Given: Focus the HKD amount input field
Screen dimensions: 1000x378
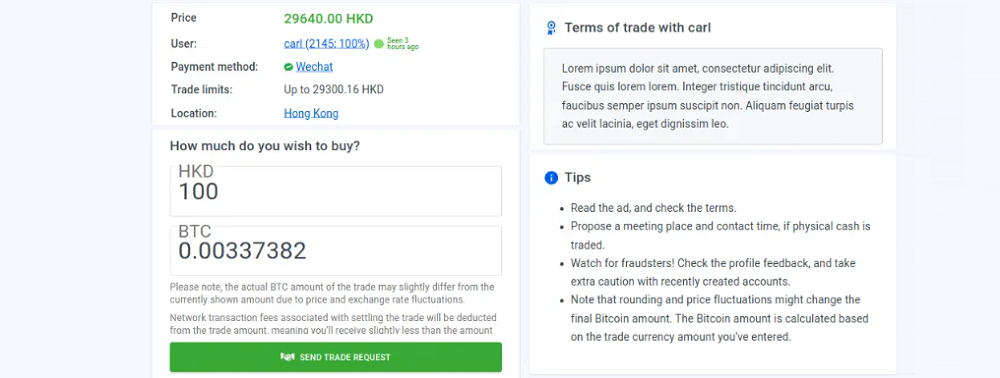Looking at the screenshot, I should [x=335, y=191].
